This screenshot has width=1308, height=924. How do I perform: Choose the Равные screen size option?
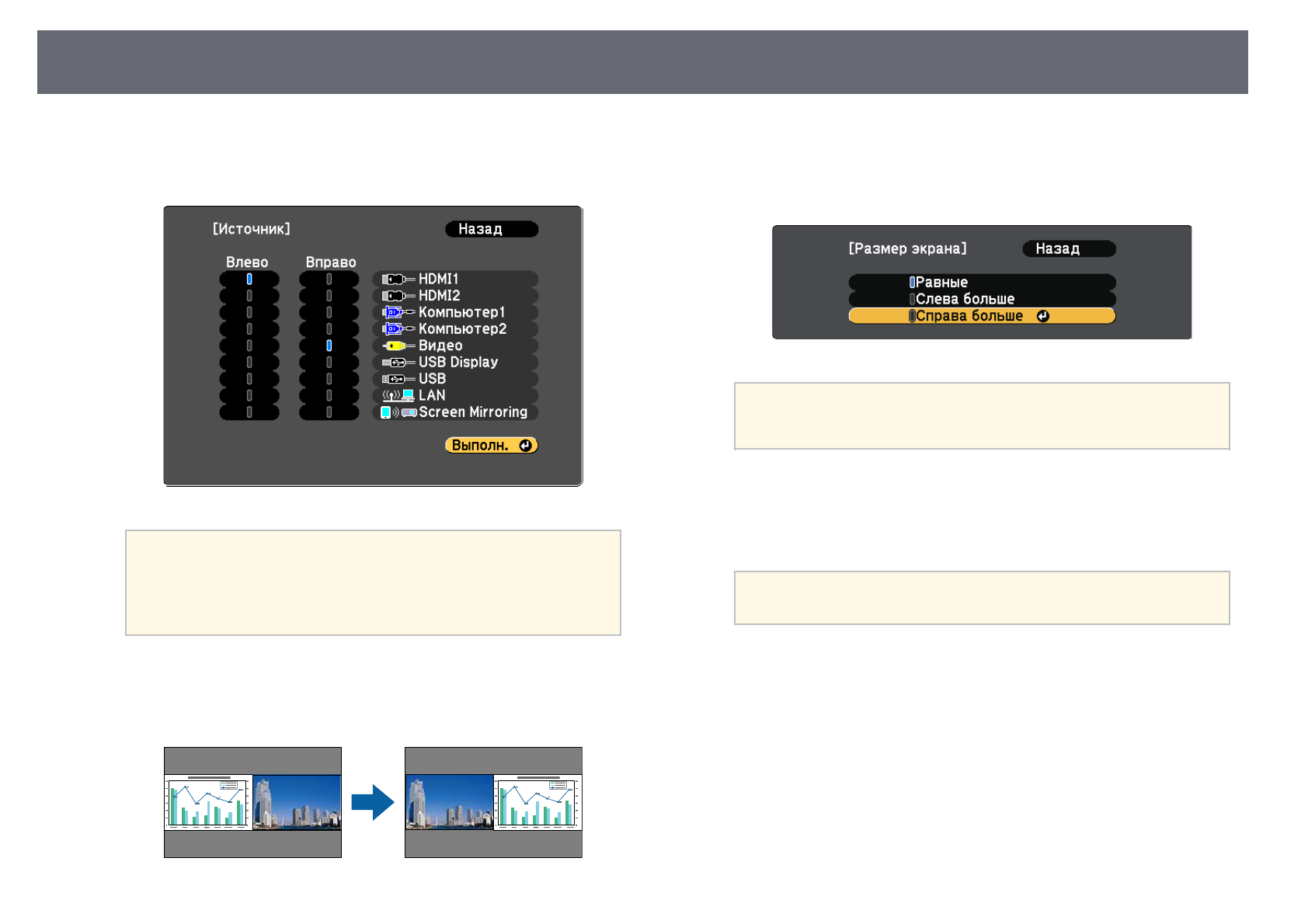point(981,283)
